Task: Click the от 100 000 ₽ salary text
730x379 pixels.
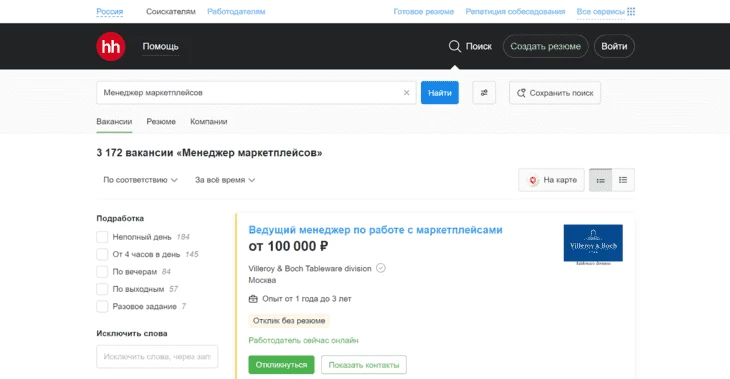Action: pos(288,246)
